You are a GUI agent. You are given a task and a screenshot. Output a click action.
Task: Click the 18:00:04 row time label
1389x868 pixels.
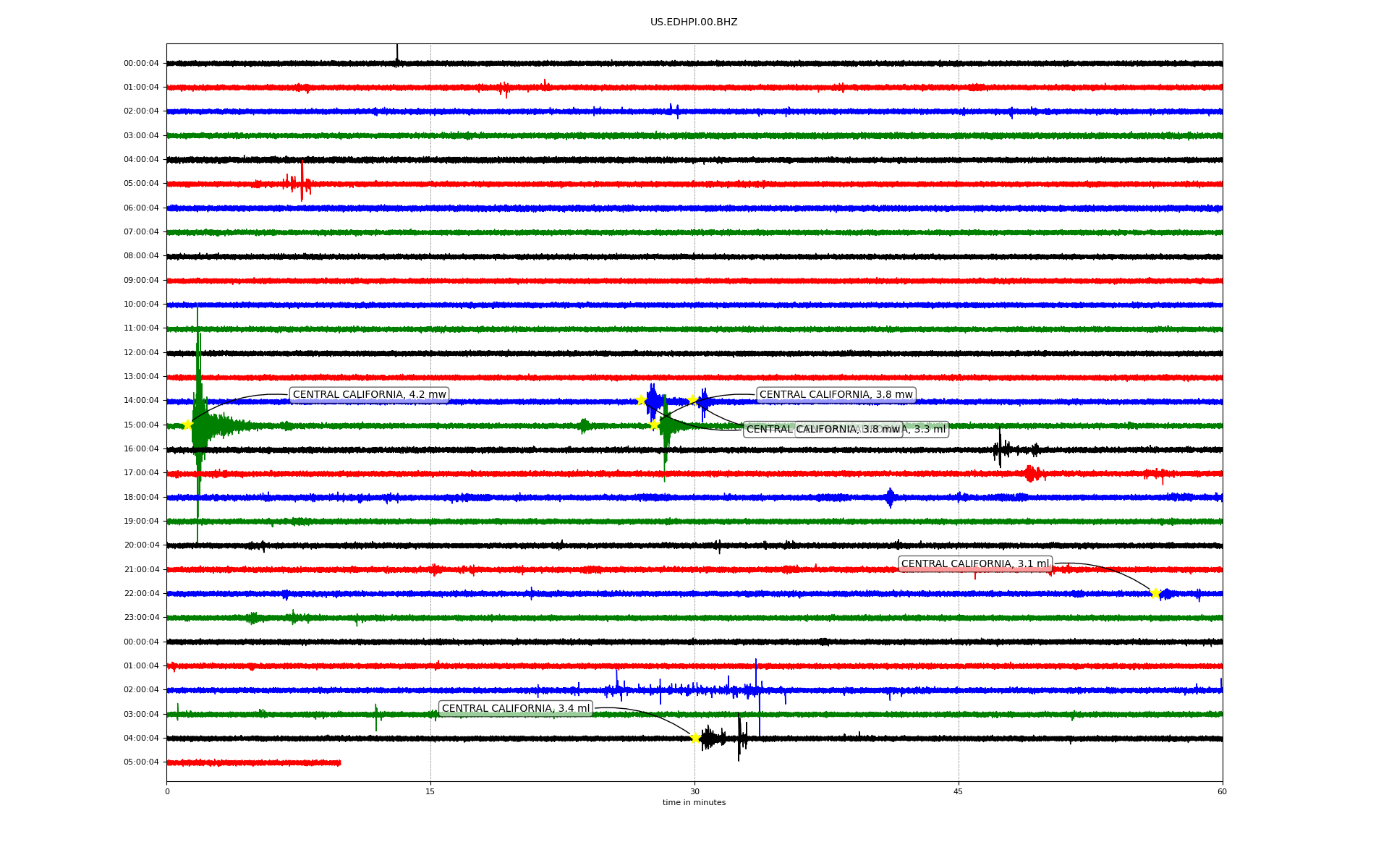coord(141,498)
